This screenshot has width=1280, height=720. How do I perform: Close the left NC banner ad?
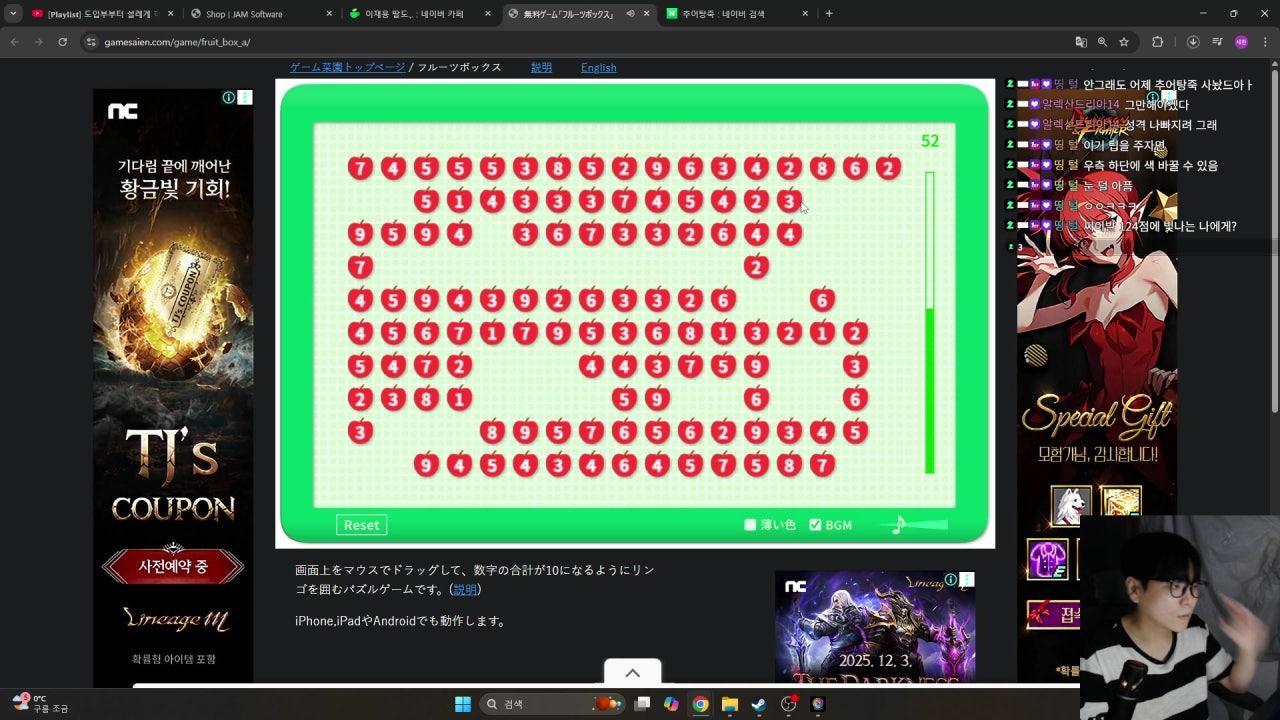(x=245, y=97)
